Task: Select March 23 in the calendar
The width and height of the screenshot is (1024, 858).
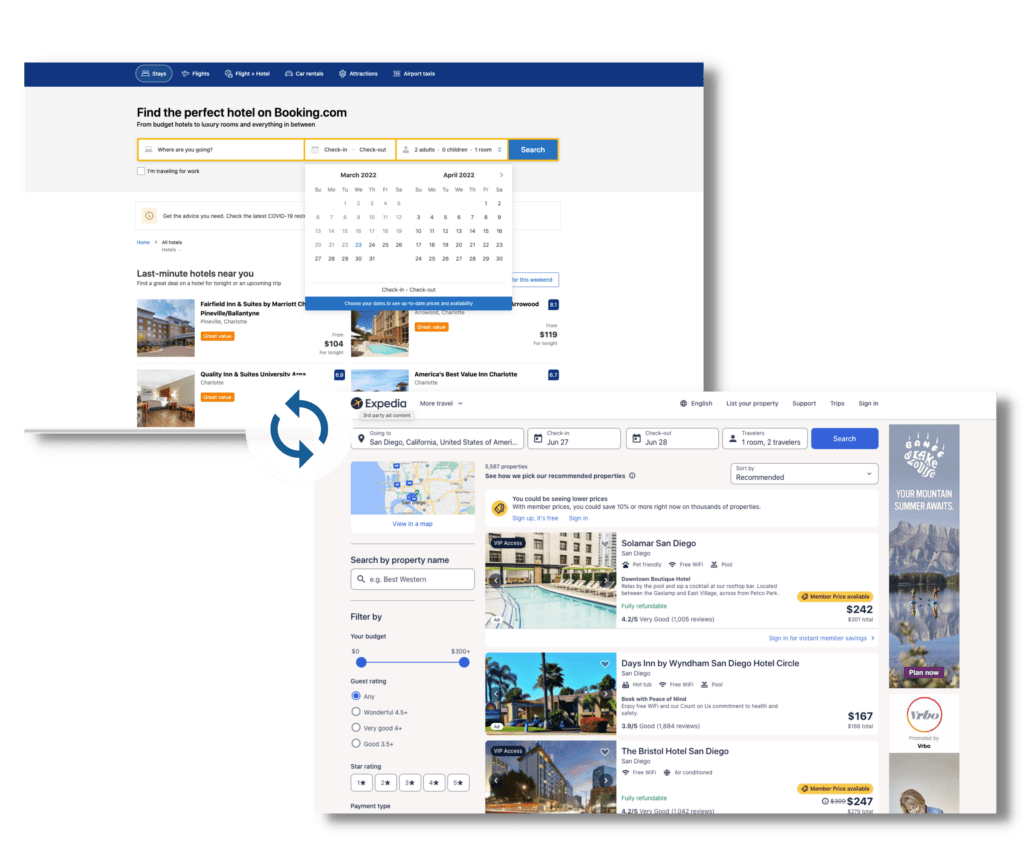Action: [359, 245]
